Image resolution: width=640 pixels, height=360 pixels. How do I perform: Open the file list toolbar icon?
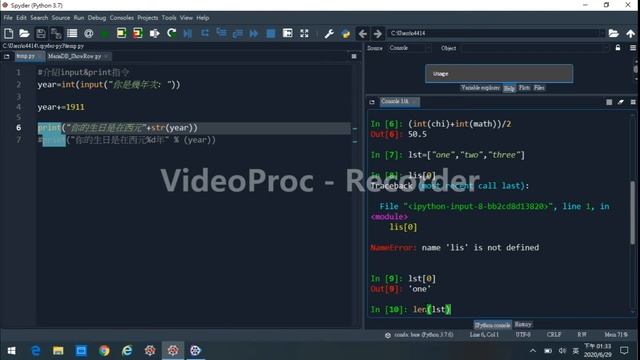(x=72, y=33)
